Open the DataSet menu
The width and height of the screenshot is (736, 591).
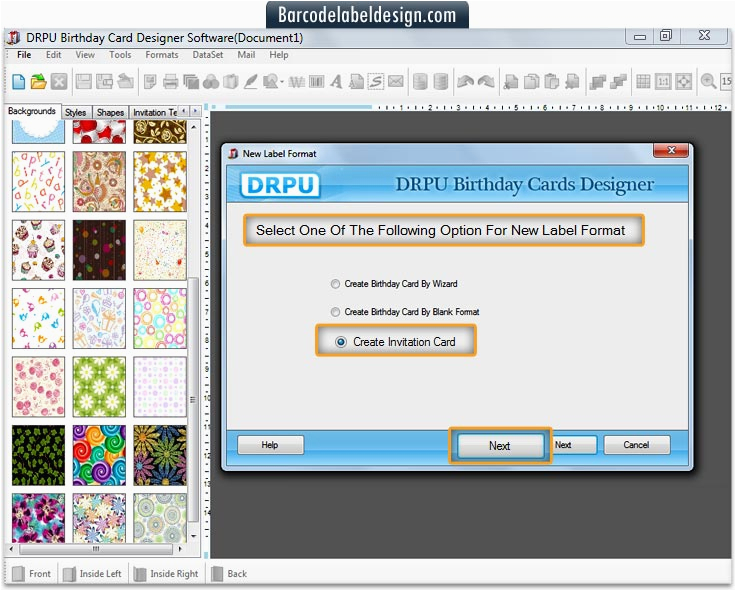(208, 55)
